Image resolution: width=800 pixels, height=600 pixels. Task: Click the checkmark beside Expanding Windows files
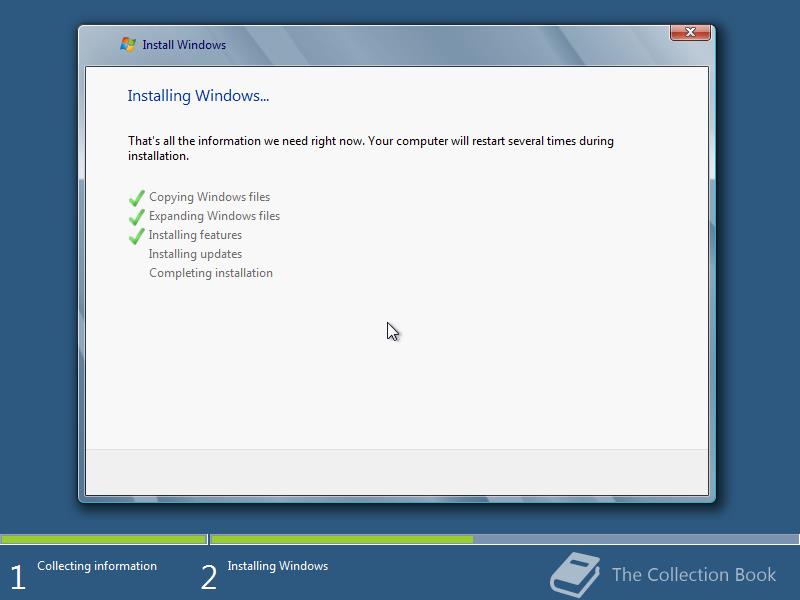(136, 217)
